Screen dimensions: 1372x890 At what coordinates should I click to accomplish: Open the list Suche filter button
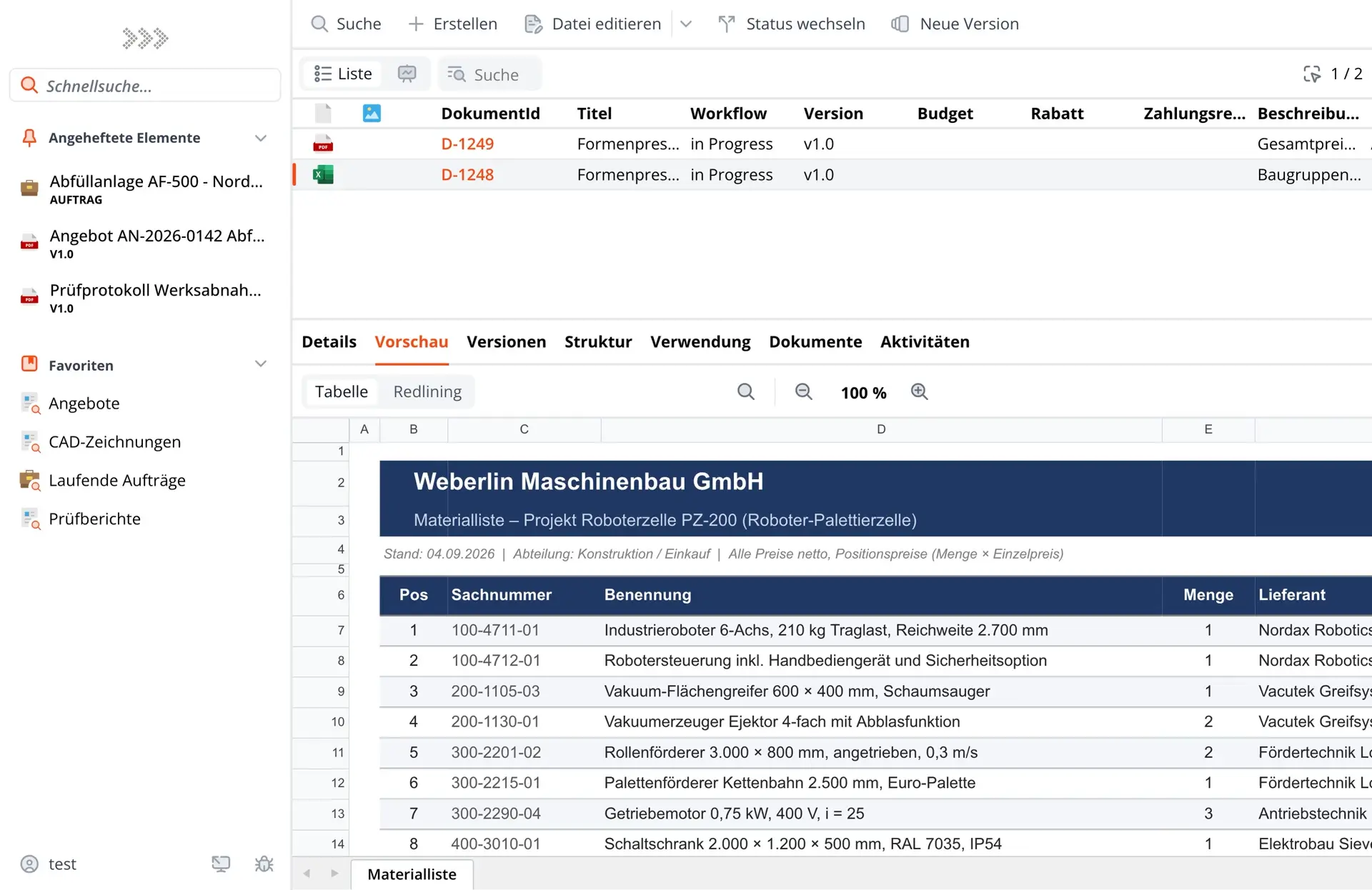[489, 74]
